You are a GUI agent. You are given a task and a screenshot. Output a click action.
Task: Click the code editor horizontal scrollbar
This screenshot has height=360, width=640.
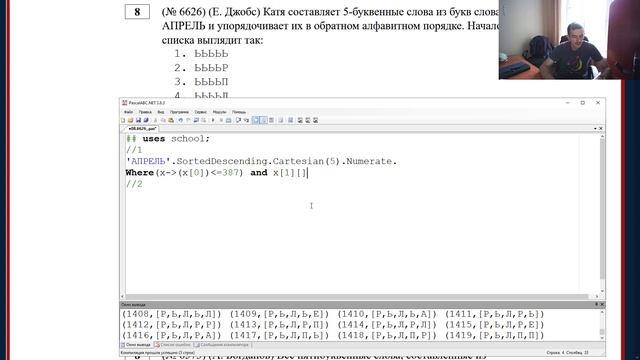359,297
